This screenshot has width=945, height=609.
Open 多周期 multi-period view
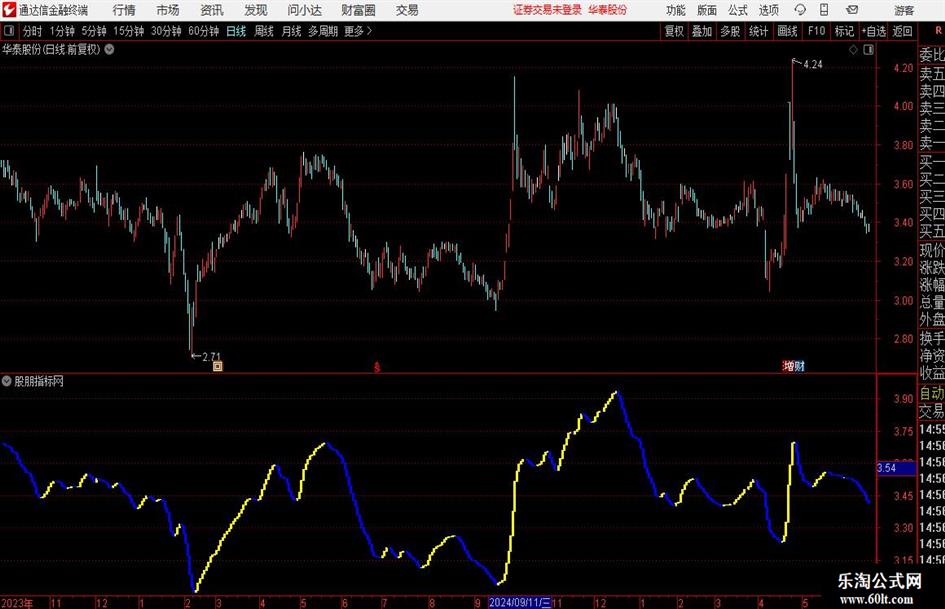click(x=322, y=31)
